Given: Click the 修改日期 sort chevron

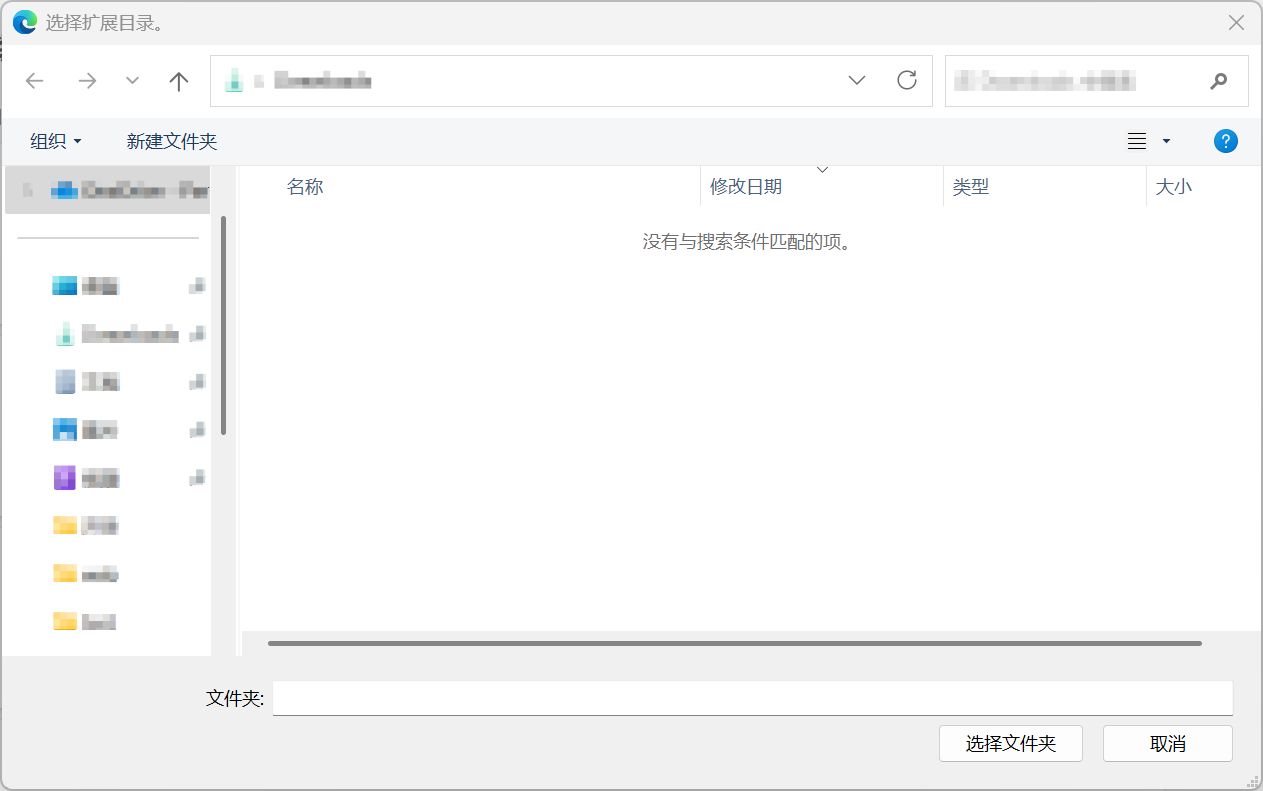Looking at the screenshot, I should (x=822, y=169).
